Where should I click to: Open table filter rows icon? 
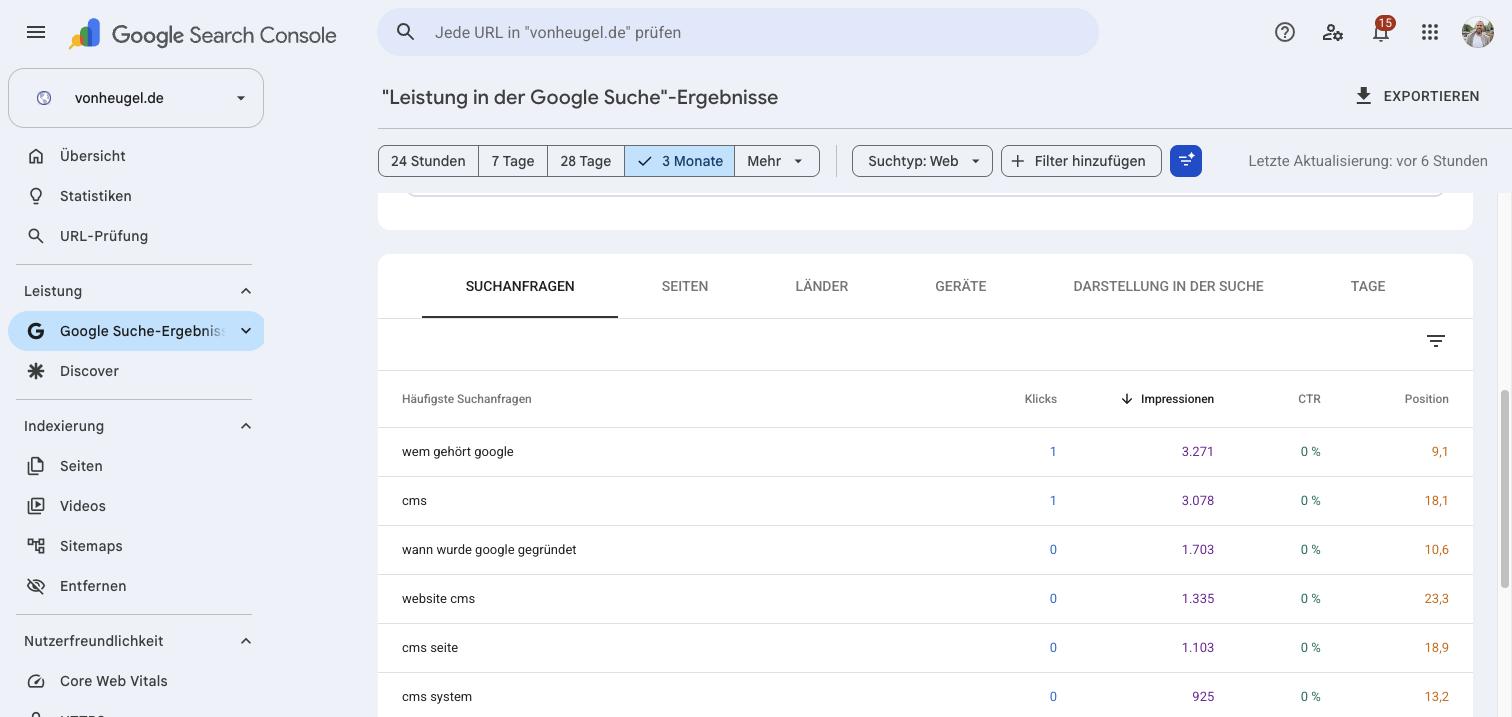(1436, 341)
